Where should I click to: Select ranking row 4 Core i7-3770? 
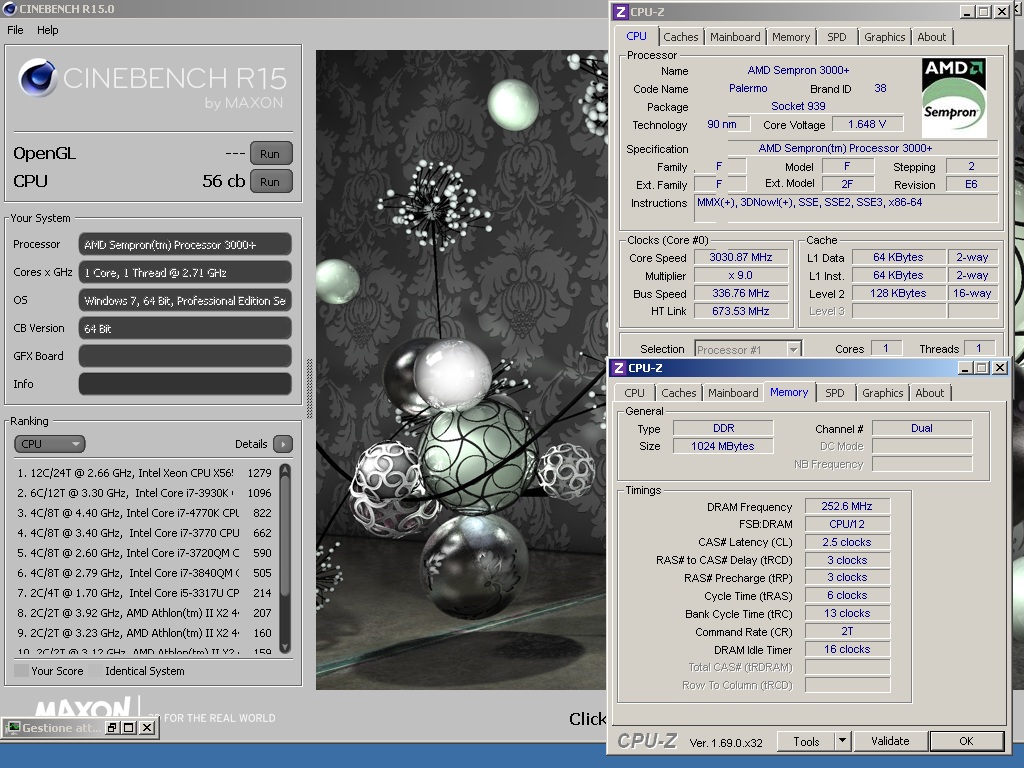pos(144,533)
